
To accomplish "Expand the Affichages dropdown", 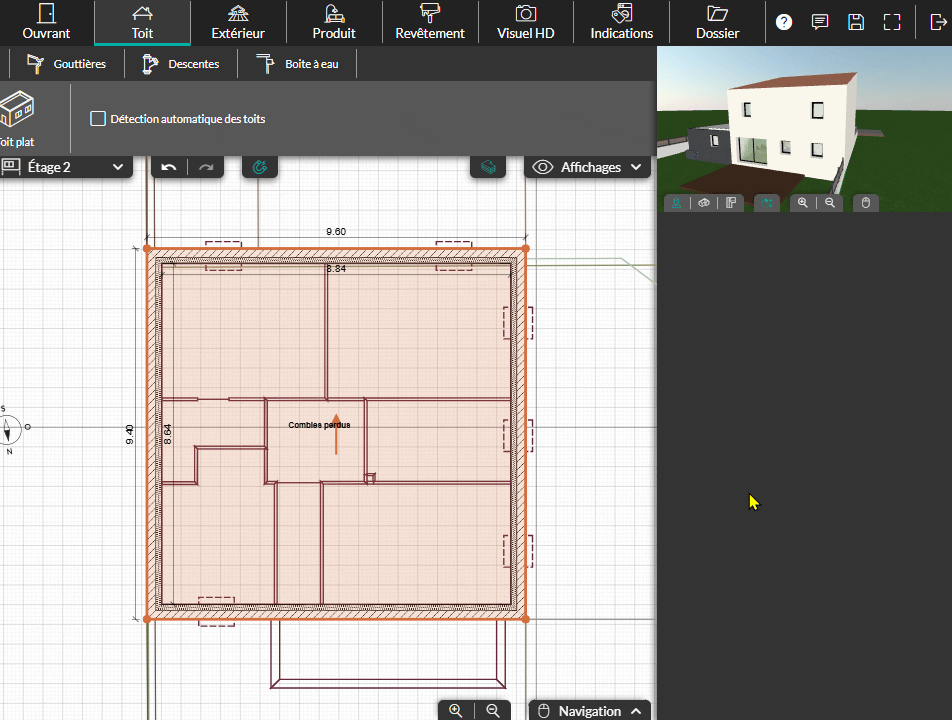I will tap(587, 167).
